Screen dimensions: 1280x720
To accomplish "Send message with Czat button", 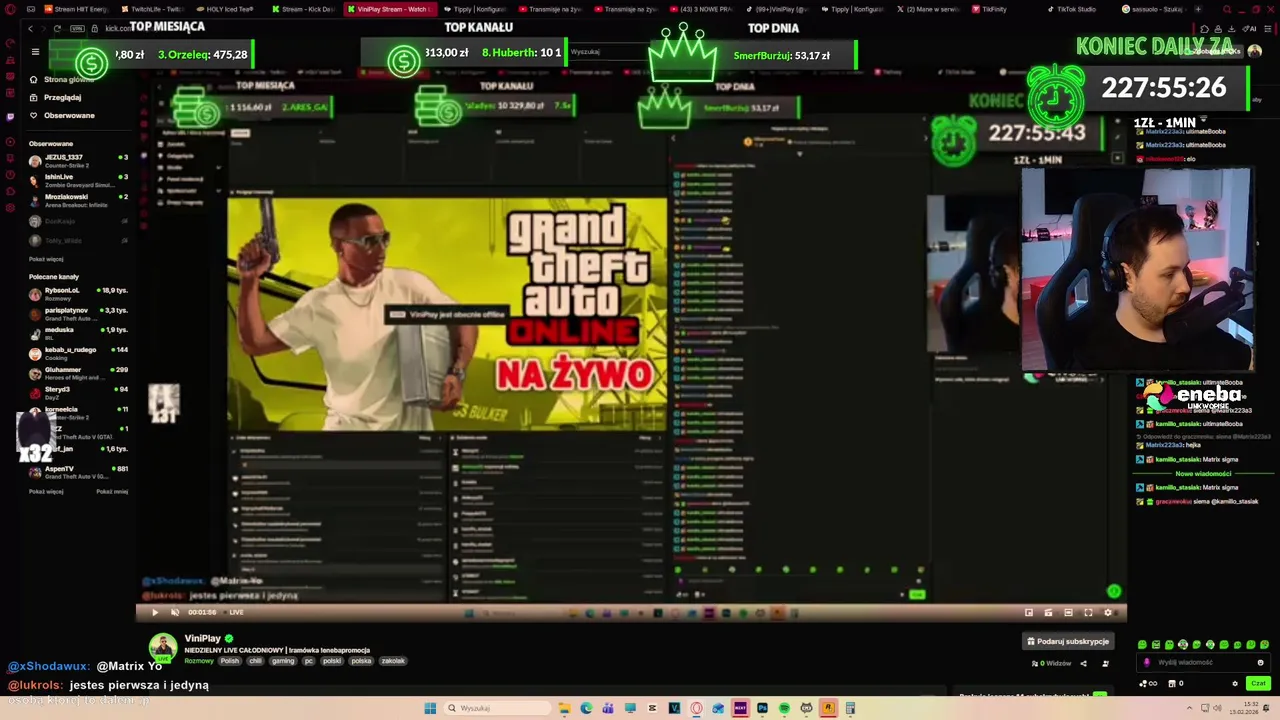I will pos(1258,684).
